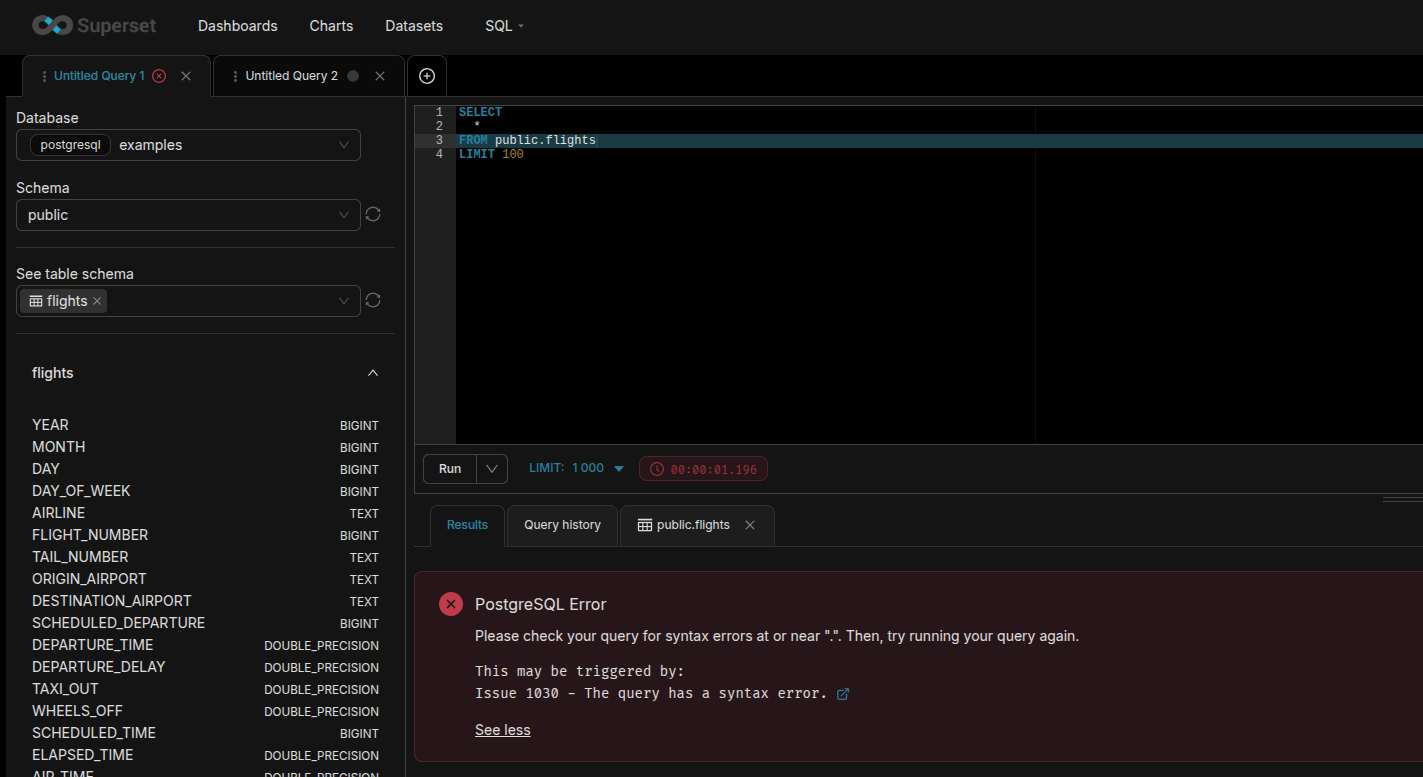The height and width of the screenshot is (777, 1423).
Task: Switch to the Results tab
Action: pyautogui.click(x=467, y=525)
